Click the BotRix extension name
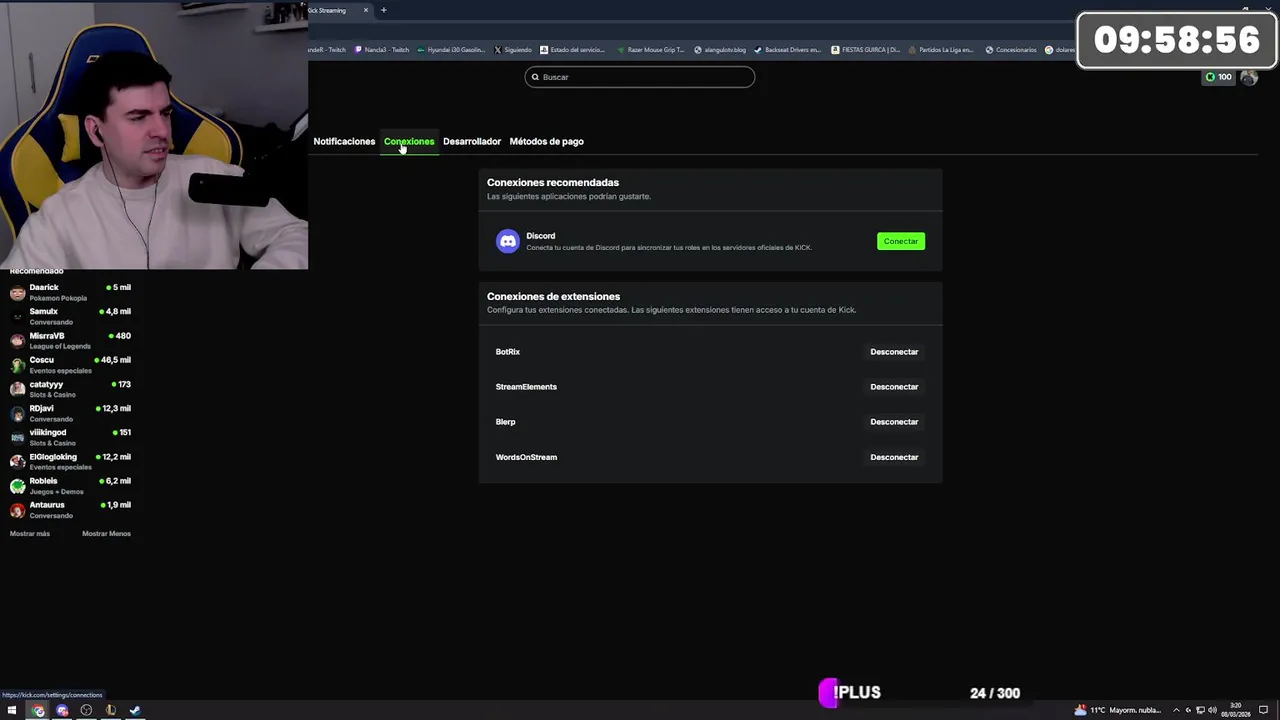Viewport: 1280px width, 720px height. tap(507, 352)
